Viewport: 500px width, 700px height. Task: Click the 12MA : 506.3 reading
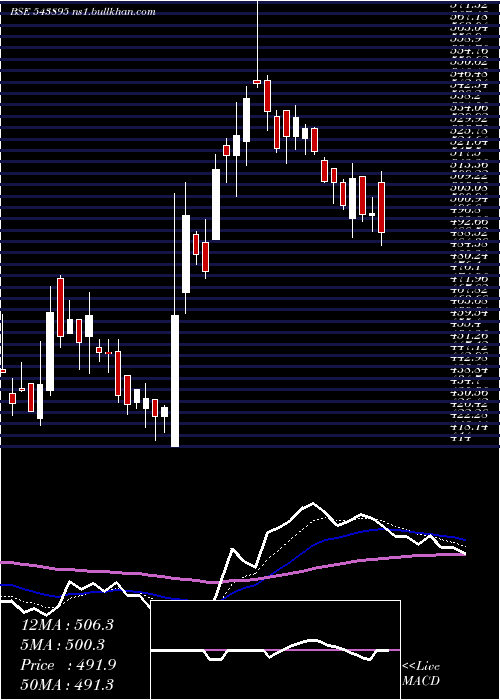(x=67, y=625)
